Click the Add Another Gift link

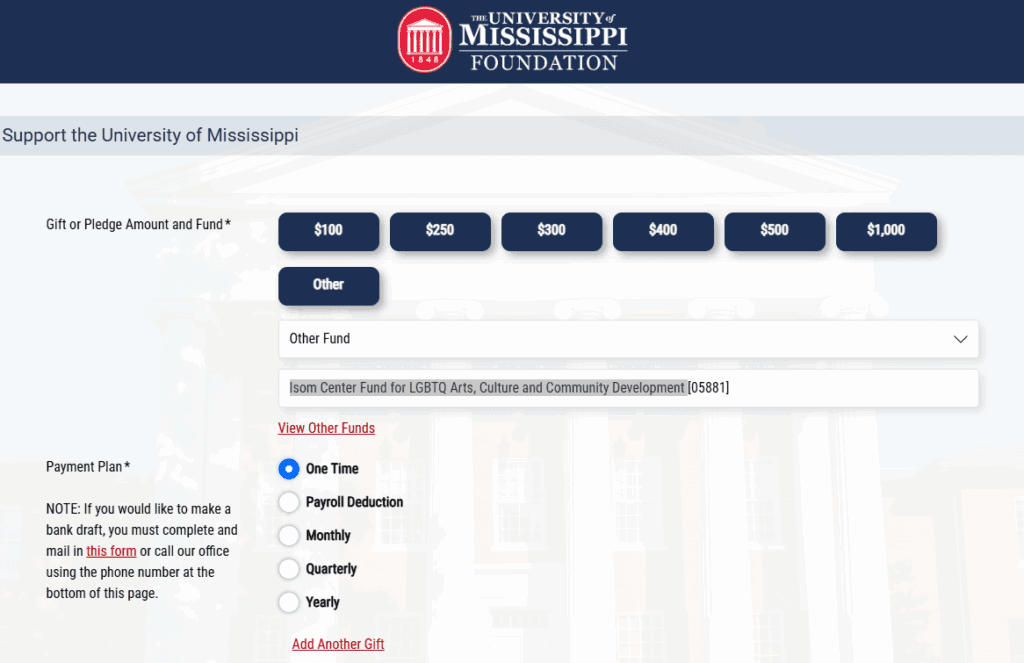[x=338, y=644]
